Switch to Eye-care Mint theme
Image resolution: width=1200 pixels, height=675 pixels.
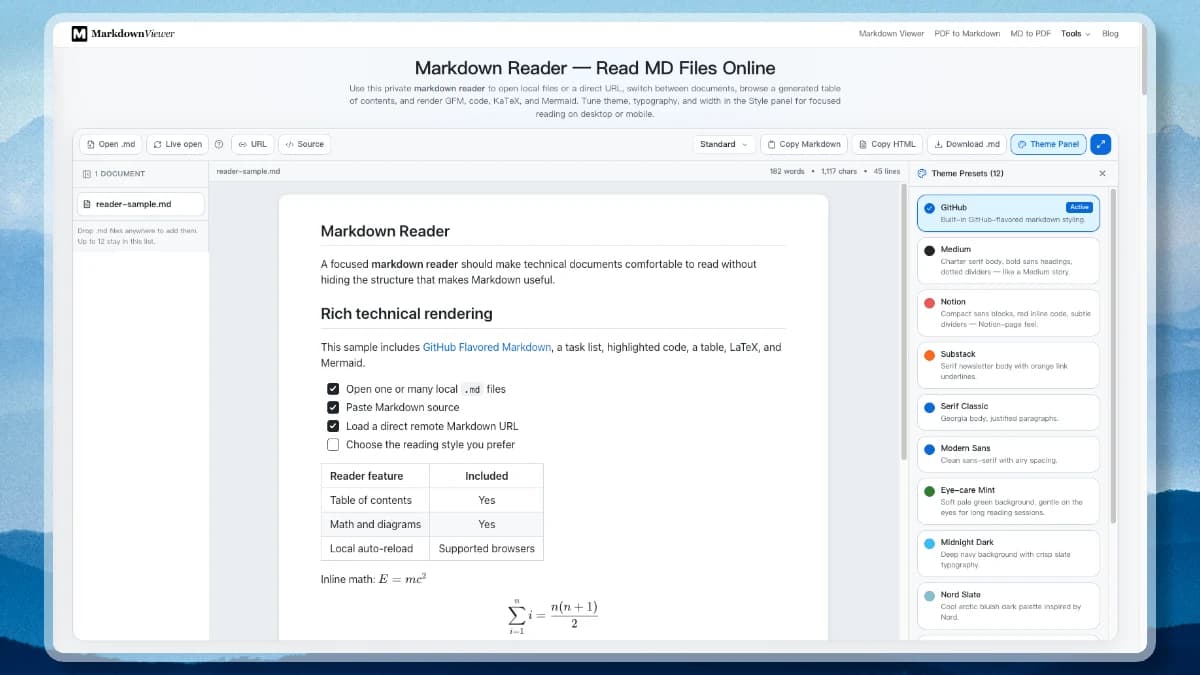pyautogui.click(x=1008, y=501)
